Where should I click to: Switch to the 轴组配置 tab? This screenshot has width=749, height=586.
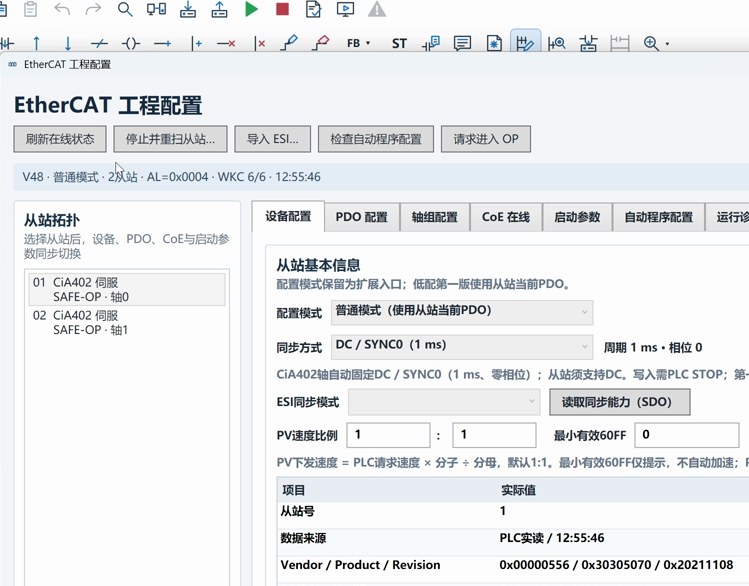tap(435, 217)
